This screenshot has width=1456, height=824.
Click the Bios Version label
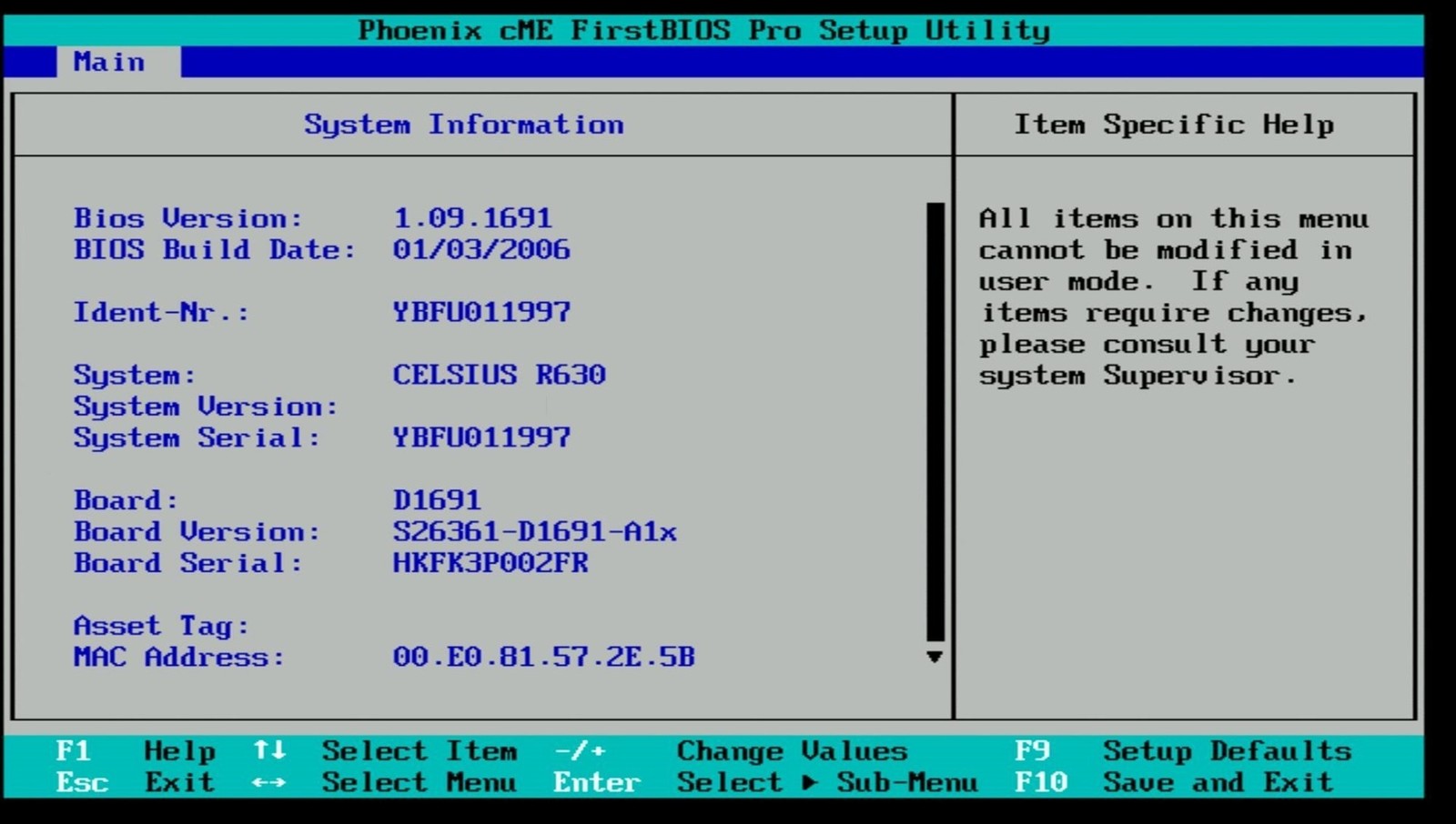click(187, 218)
